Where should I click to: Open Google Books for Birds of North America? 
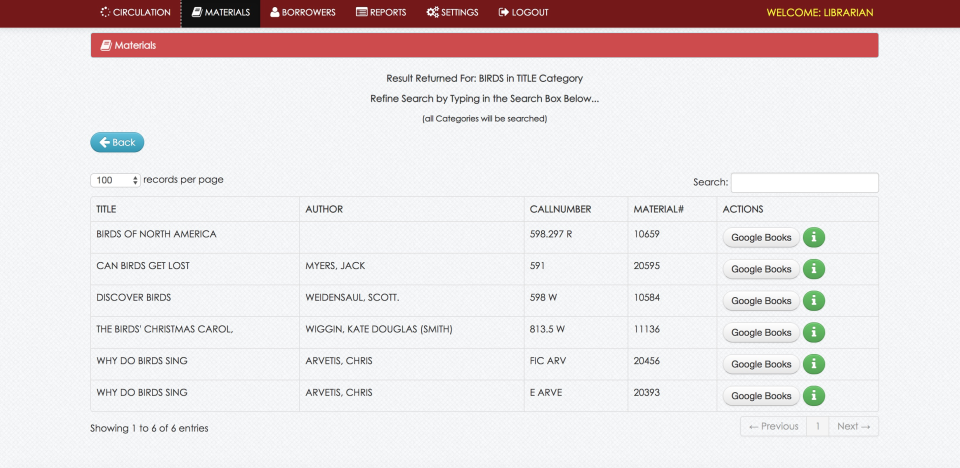761,237
